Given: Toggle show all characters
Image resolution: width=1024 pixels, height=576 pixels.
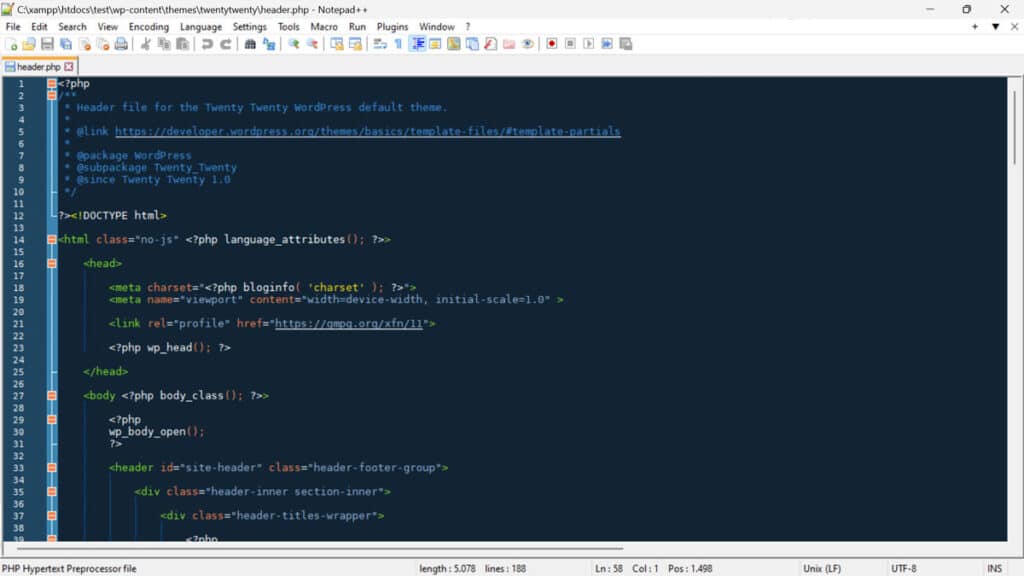Looking at the screenshot, I should [x=398, y=43].
